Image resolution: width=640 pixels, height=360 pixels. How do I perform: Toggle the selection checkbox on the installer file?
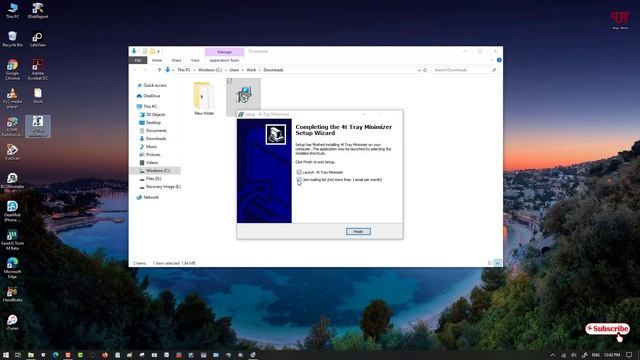pyautogui.click(x=229, y=81)
